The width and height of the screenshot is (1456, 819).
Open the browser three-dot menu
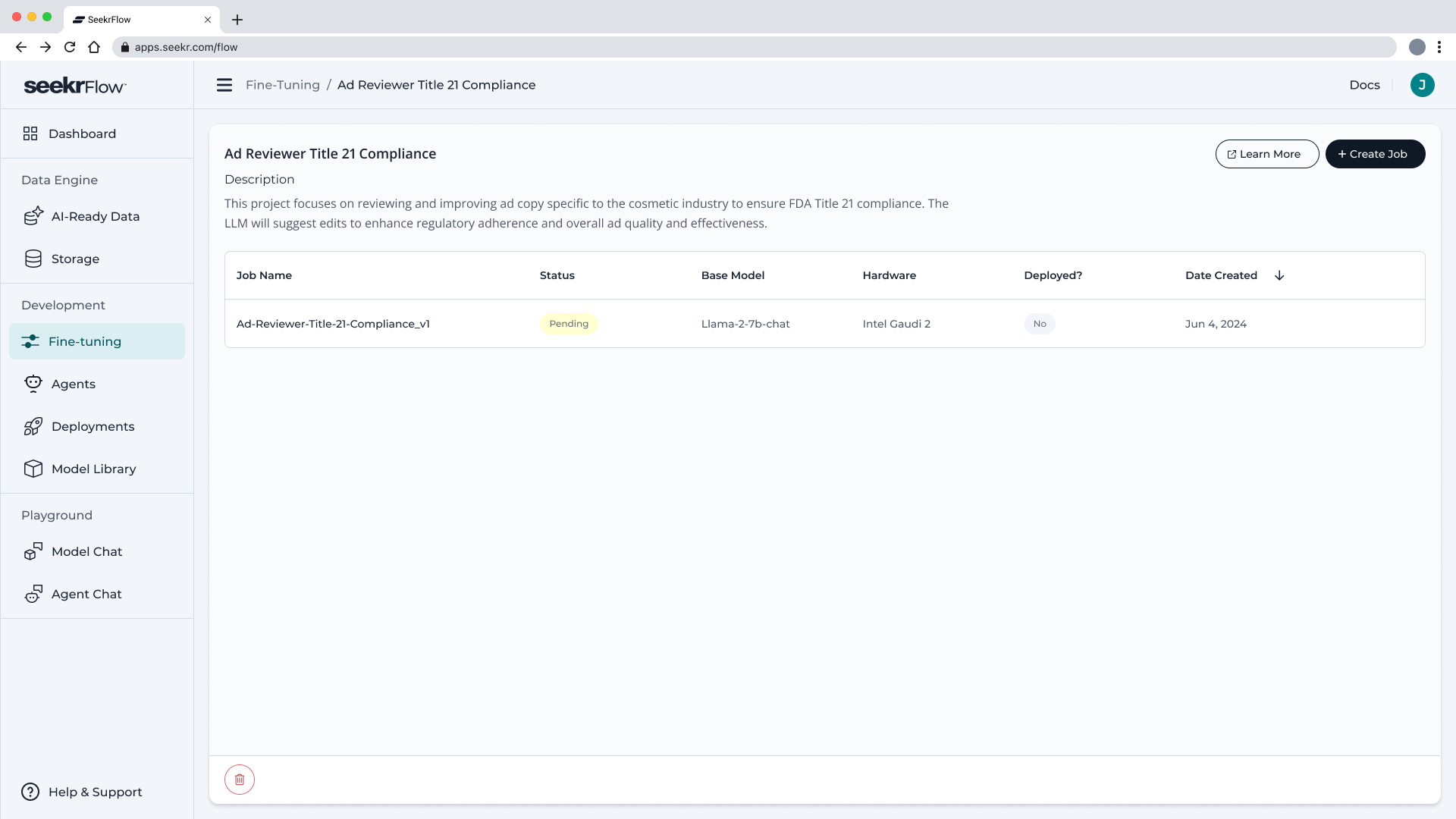coord(1439,47)
